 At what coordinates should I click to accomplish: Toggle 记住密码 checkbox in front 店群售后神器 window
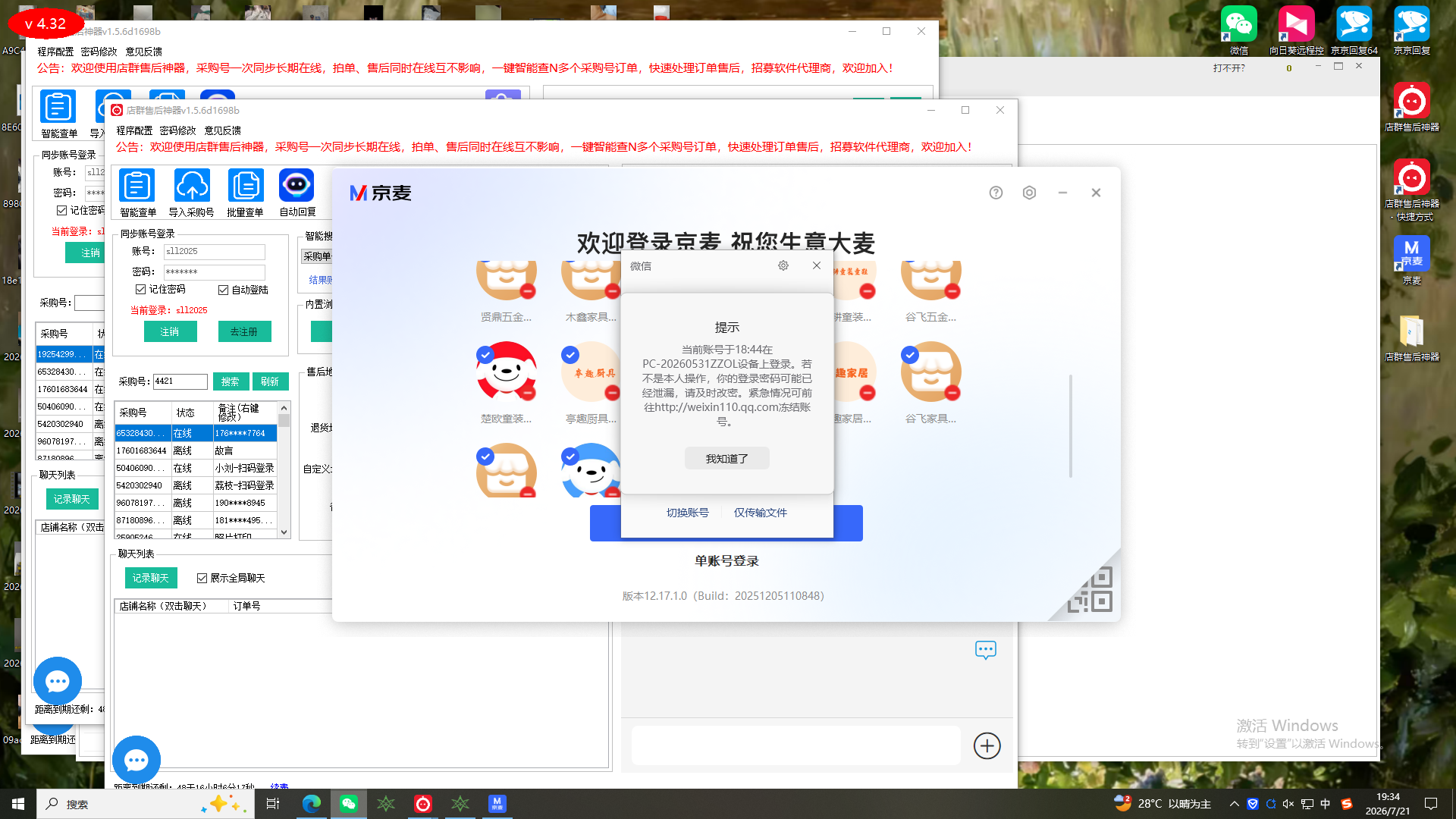(x=140, y=290)
